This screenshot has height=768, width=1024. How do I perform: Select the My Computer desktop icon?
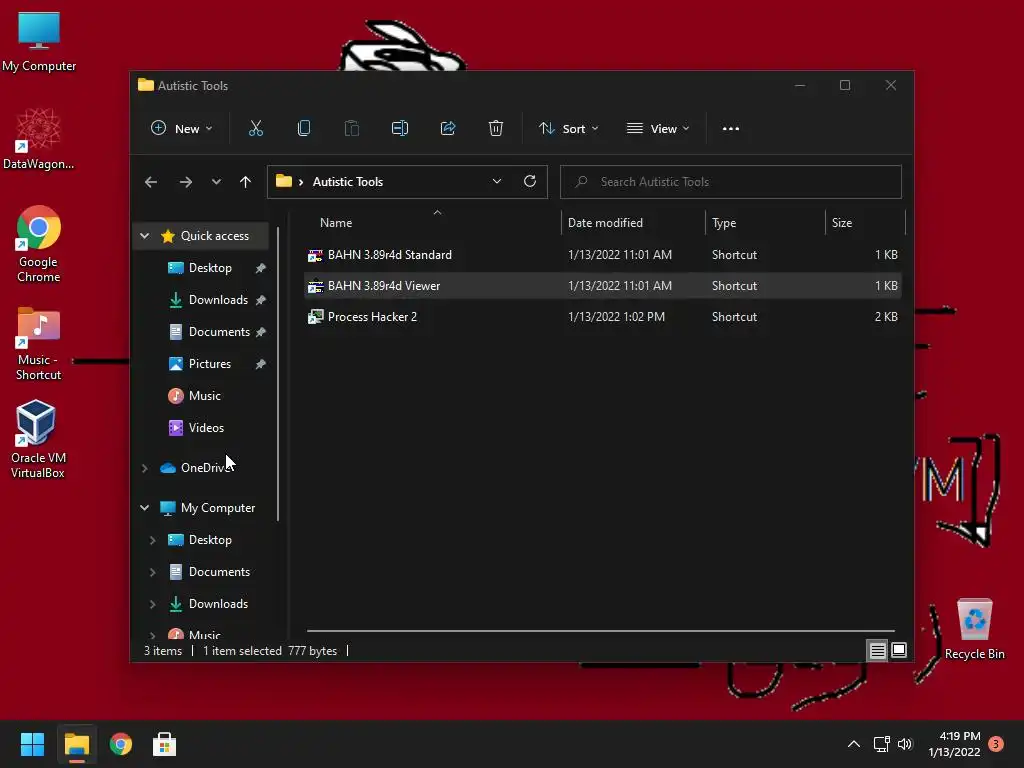pos(39,41)
